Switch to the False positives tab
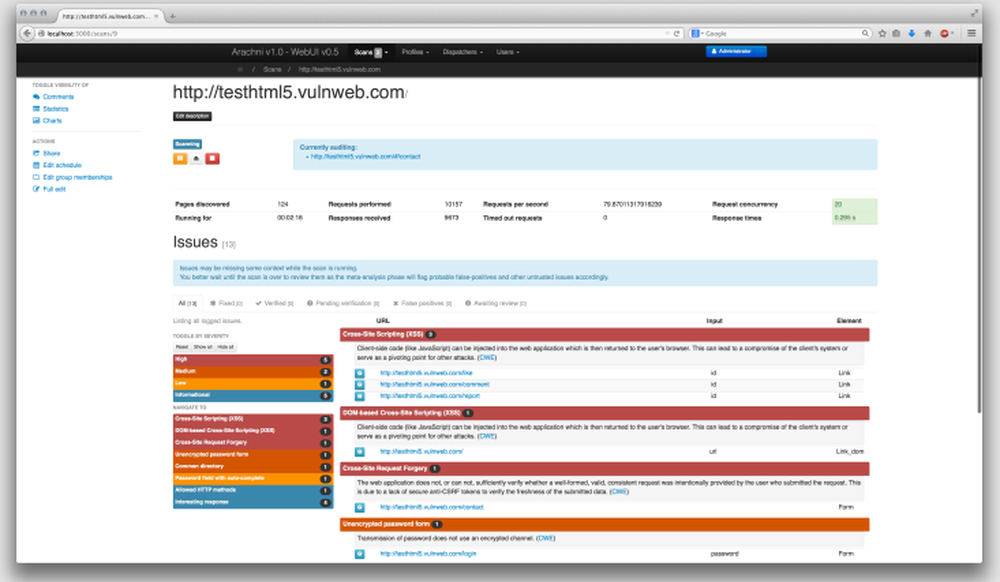Viewport: 1000px width, 582px height. coord(422,303)
